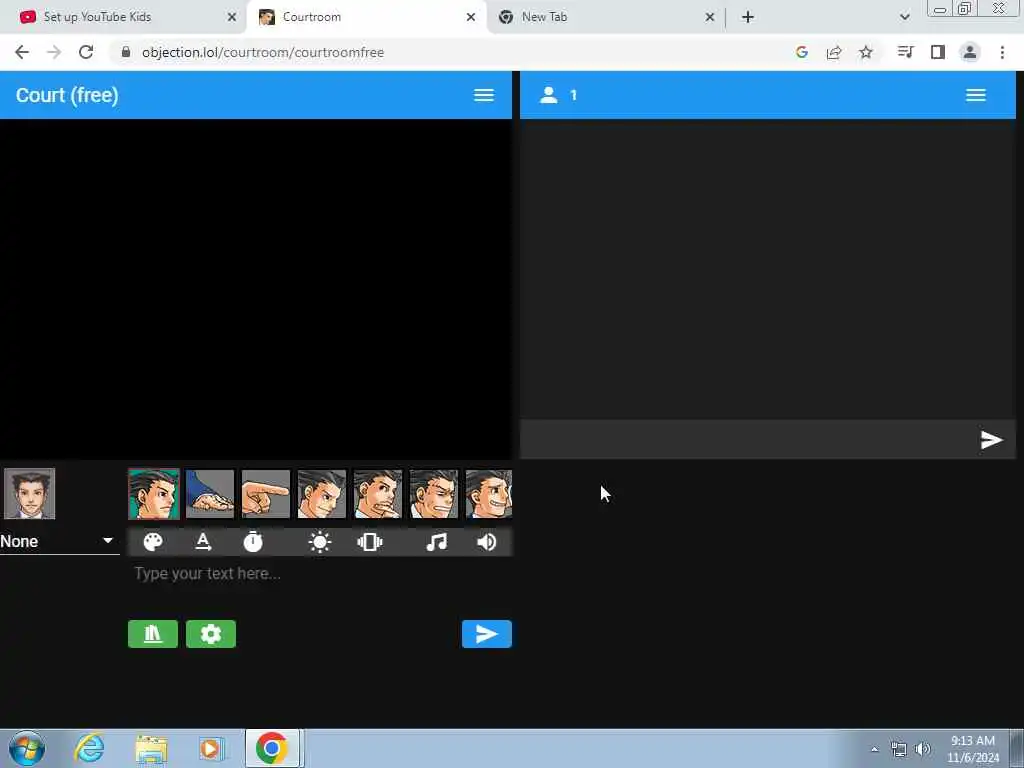Click the Google icon in address bar
The width and height of the screenshot is (1024, 768).
(x=802, y=52)
